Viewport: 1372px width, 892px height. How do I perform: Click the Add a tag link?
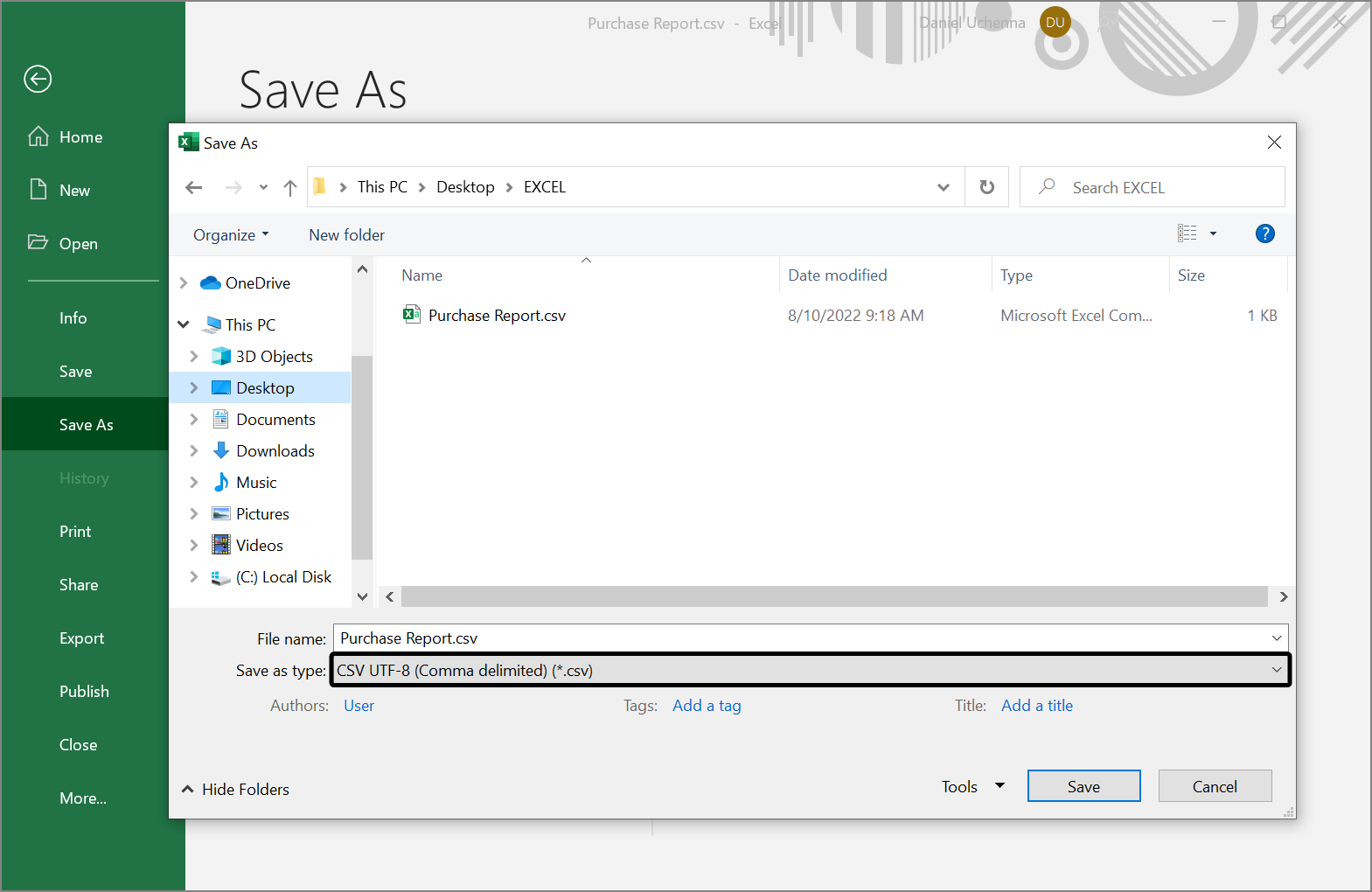pyautogui.click(x=707, y=706)
